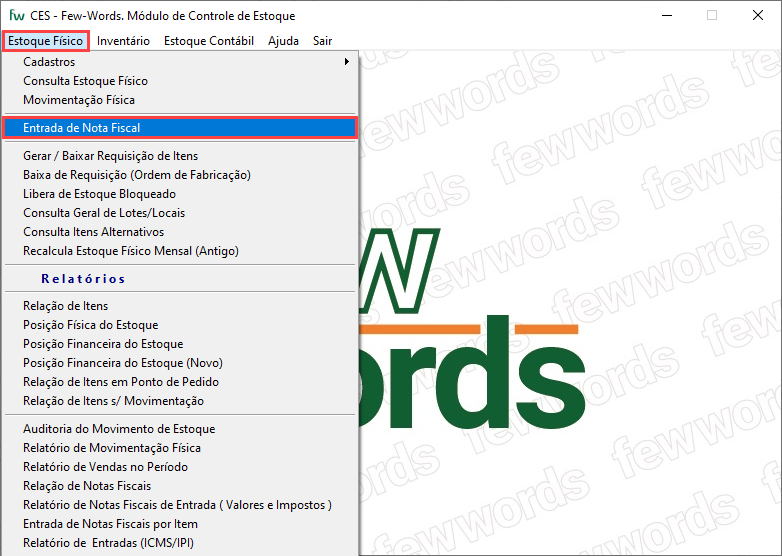Open Relação de Itens report
Viewport: 782px width, 556px height.
click(x=180, y=306)
